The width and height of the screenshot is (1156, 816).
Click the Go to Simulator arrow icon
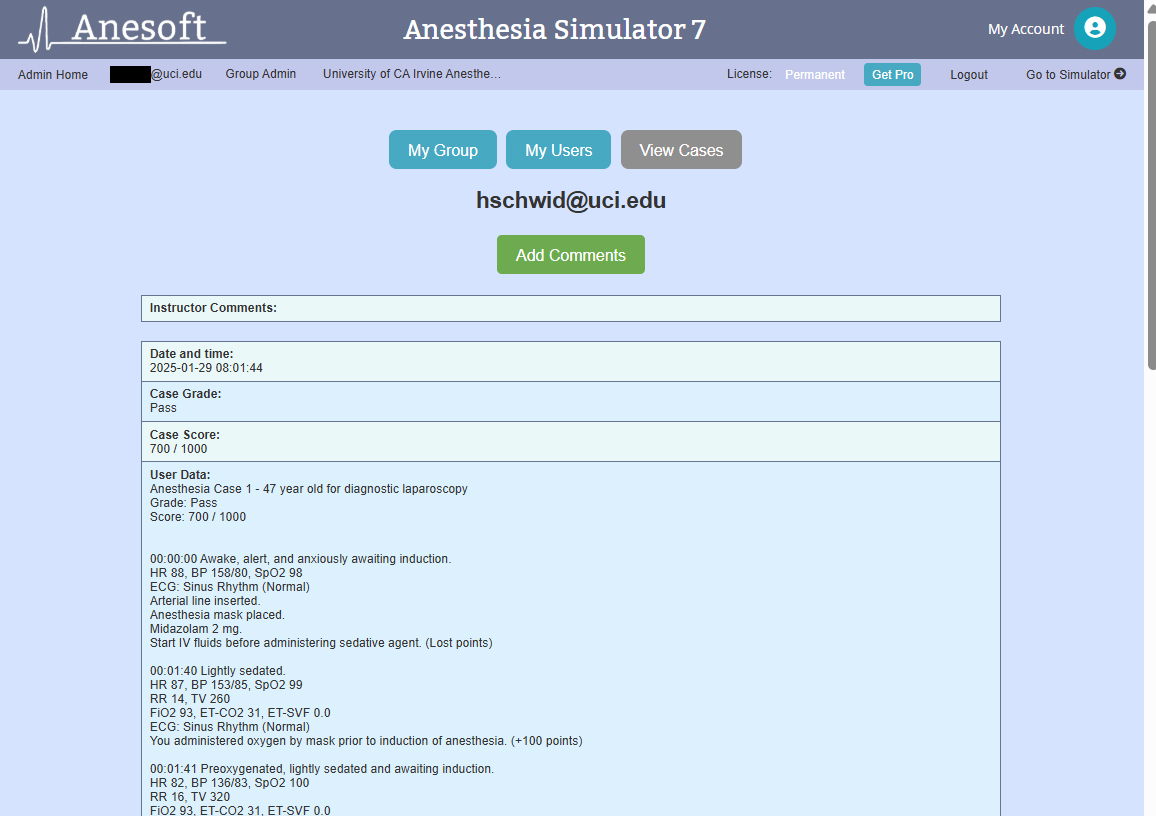click(x=1120, y=74)
